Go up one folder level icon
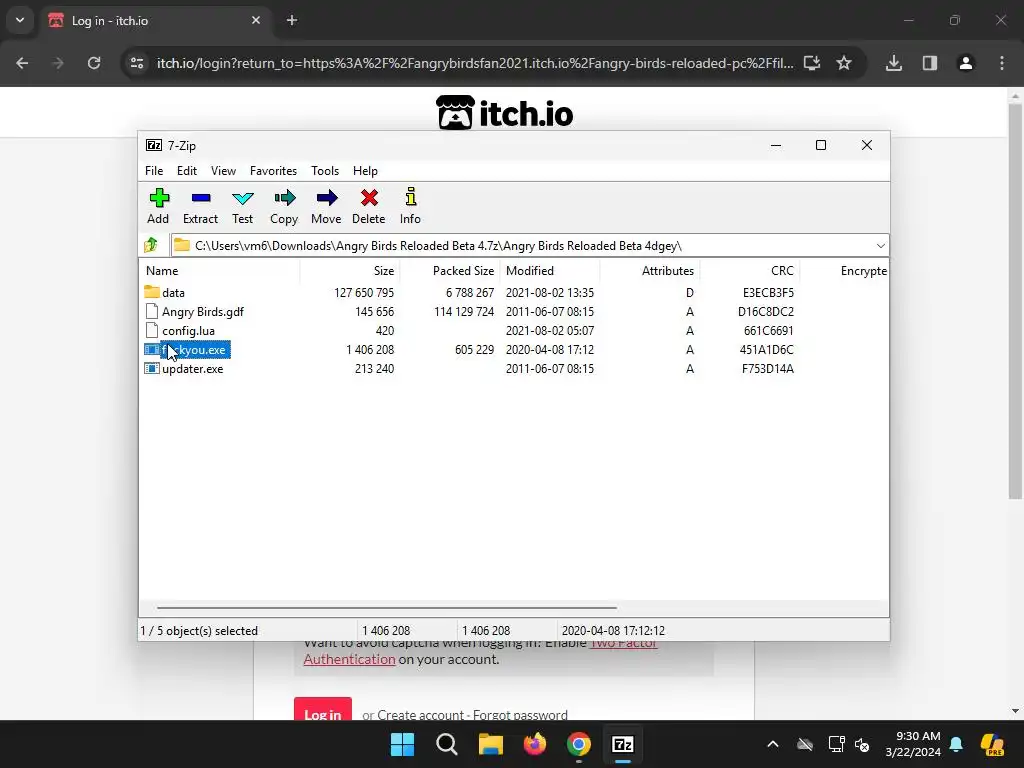1024x768 pixels. 152,245
